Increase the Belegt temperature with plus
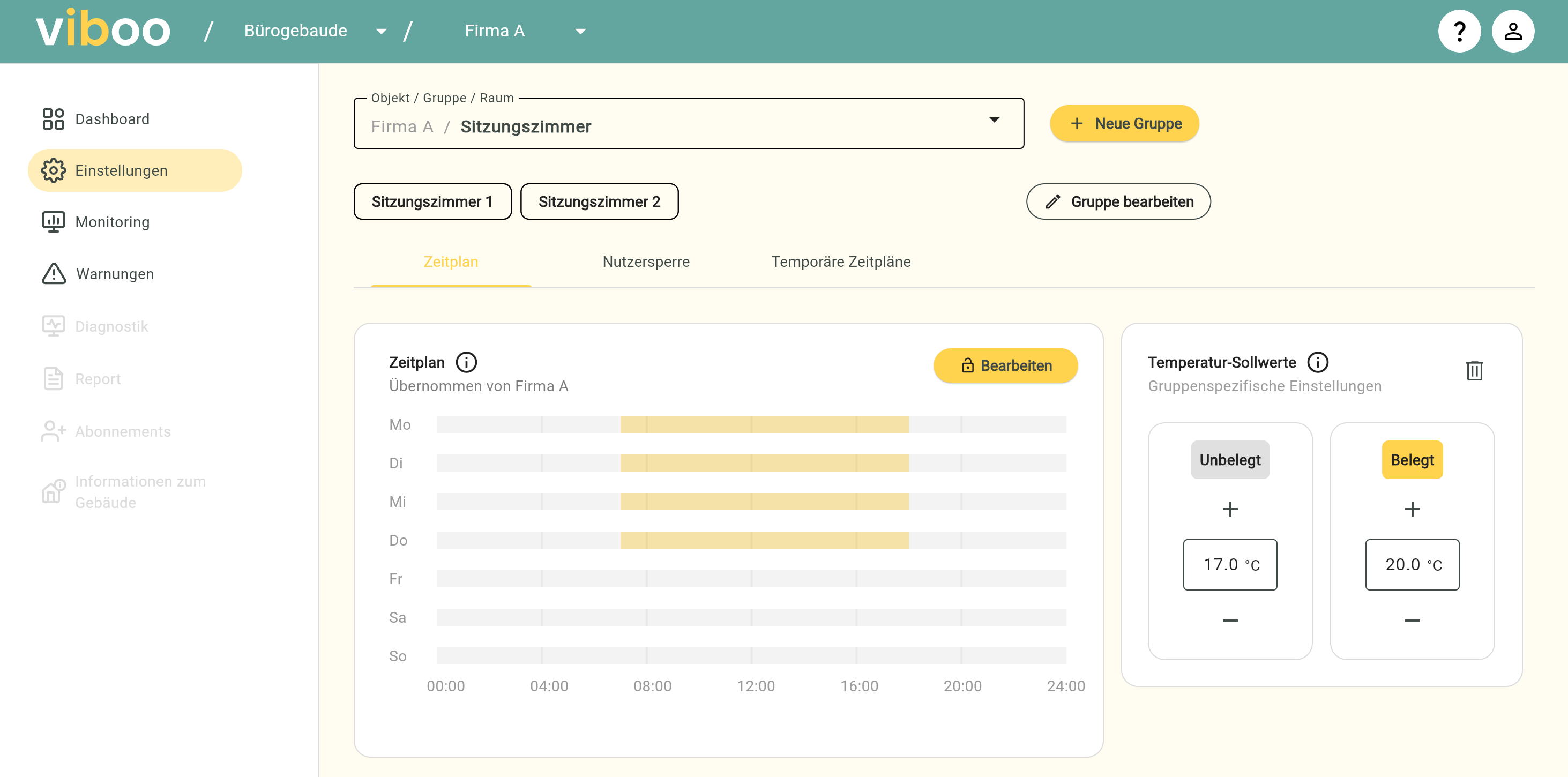Viewport: 1568px width, 777px height. tap(1412, 509)
